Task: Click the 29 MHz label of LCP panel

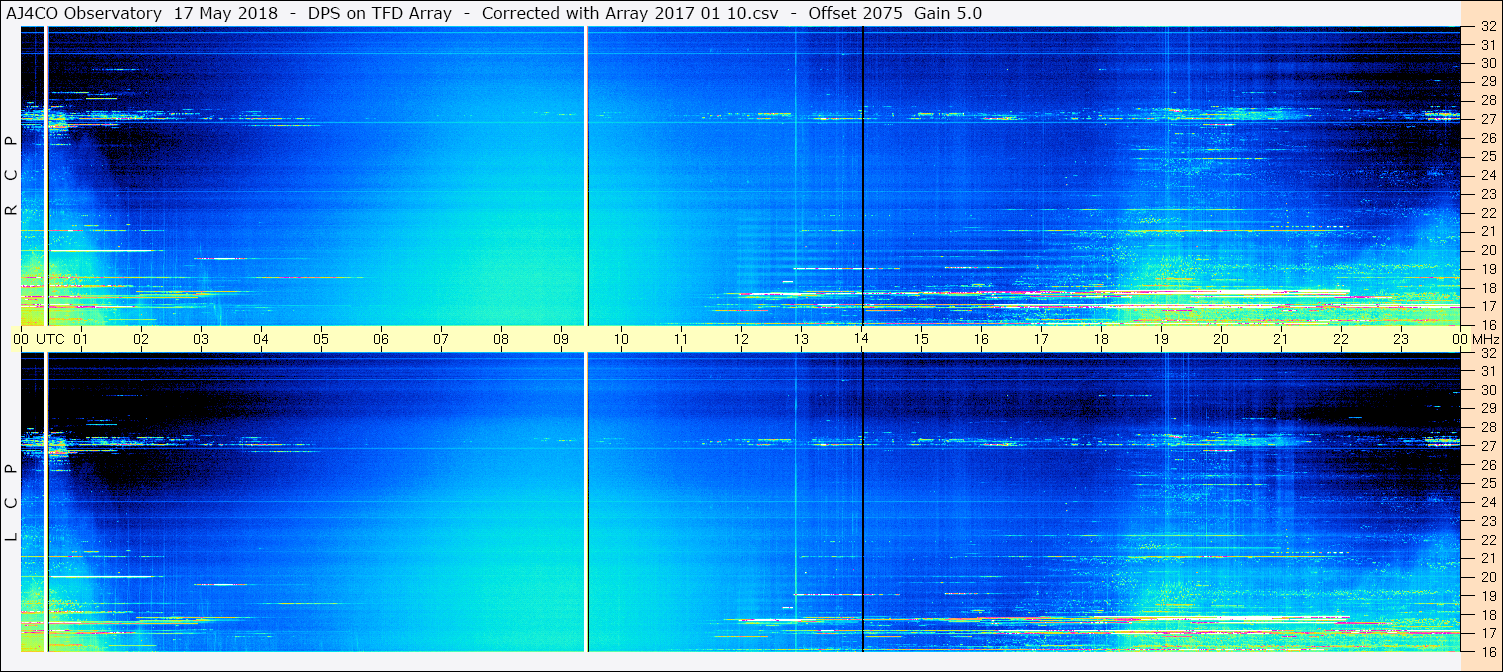Action: 1487,408
